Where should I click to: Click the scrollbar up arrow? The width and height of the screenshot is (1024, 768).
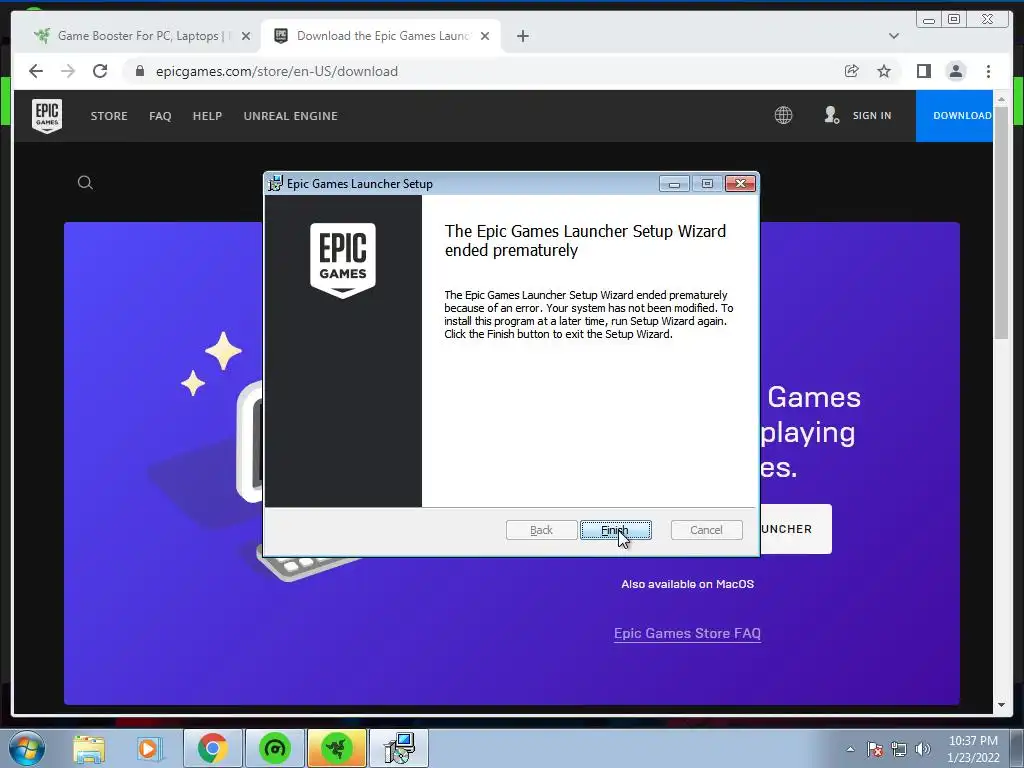point(1001,99)
